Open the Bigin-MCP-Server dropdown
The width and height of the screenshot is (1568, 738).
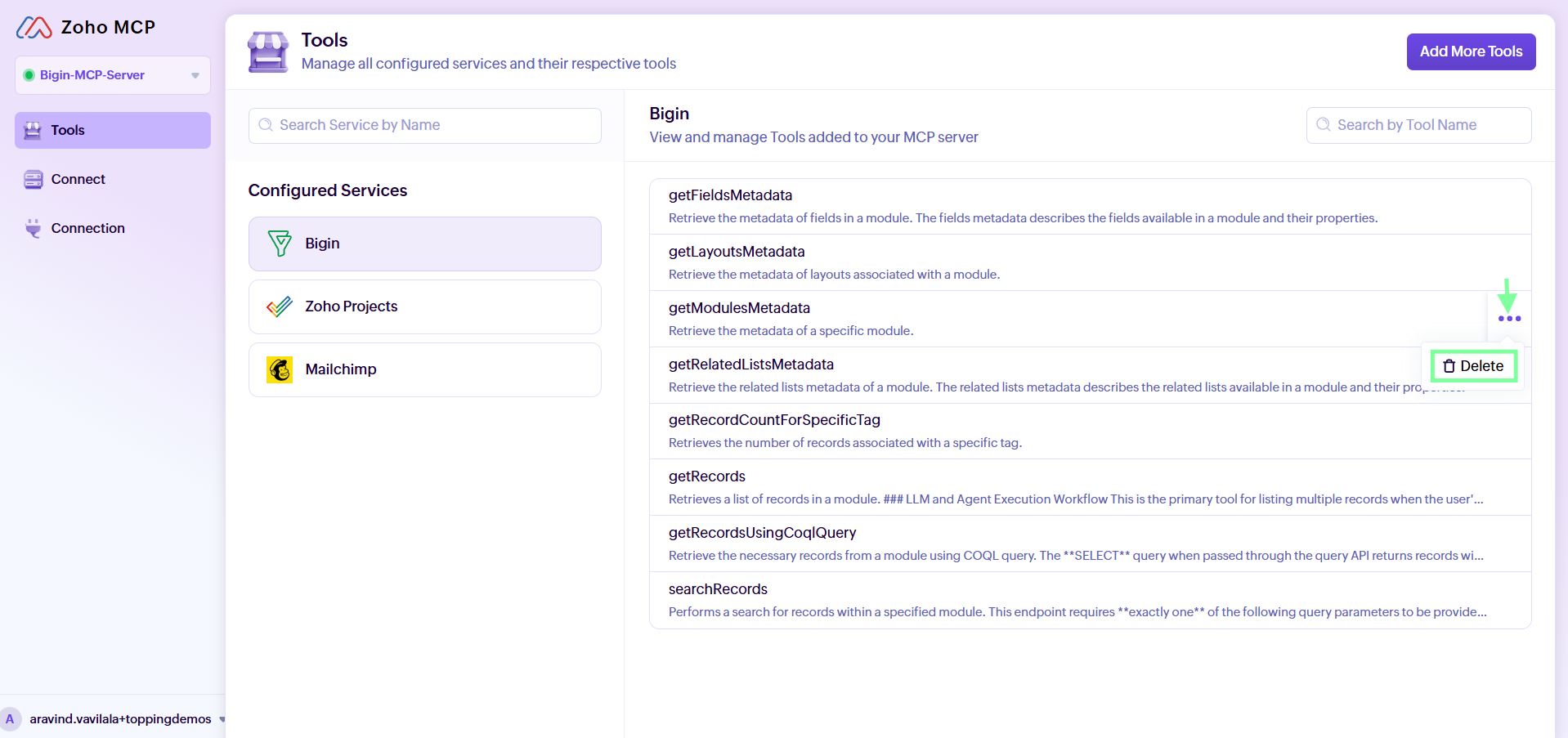point(113,75)
